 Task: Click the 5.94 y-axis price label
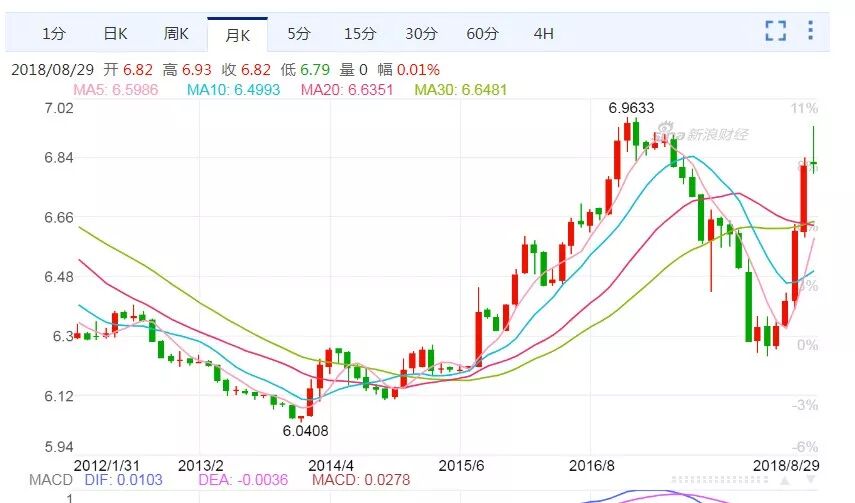point(58,447)
